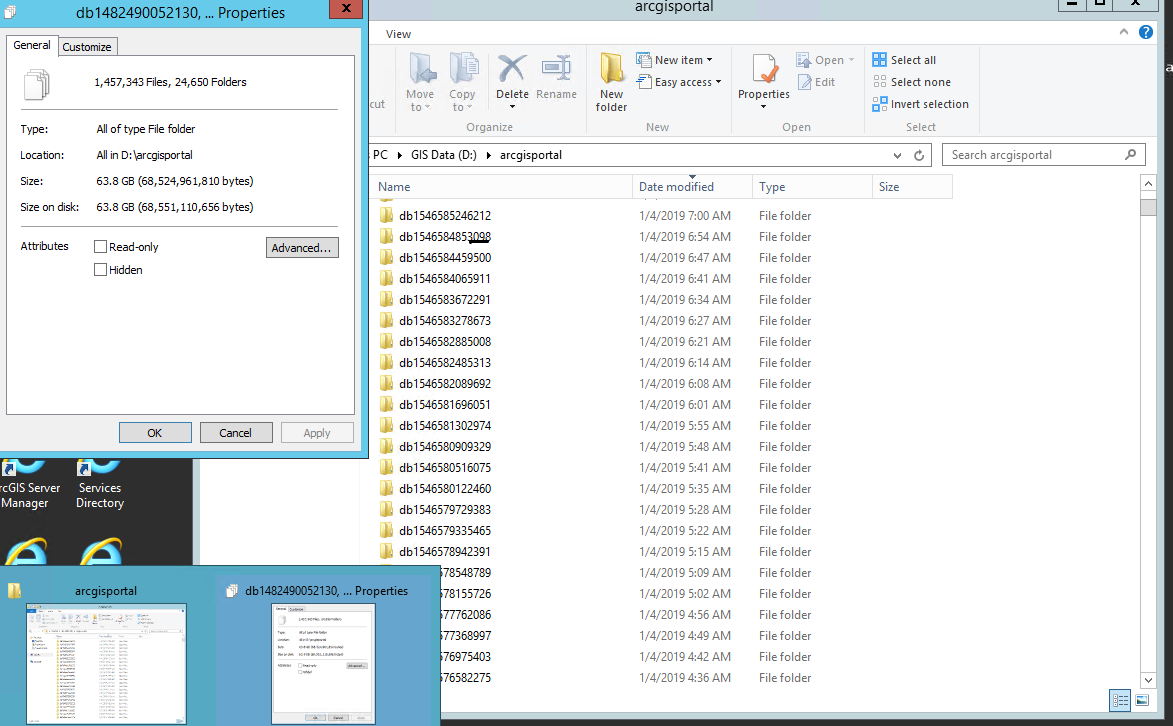
Task: Click the Select all icon
Action: 880,60
